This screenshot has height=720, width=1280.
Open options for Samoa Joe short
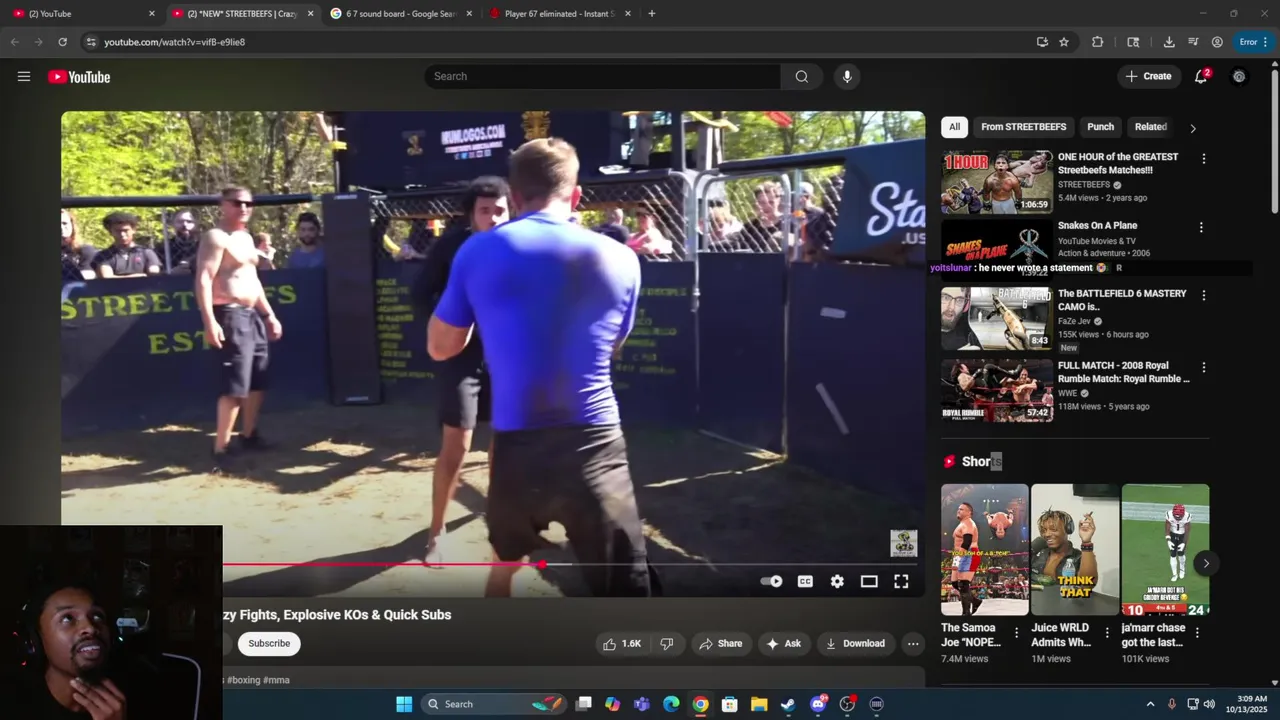pyautogui.click(x=1017, y=633)
